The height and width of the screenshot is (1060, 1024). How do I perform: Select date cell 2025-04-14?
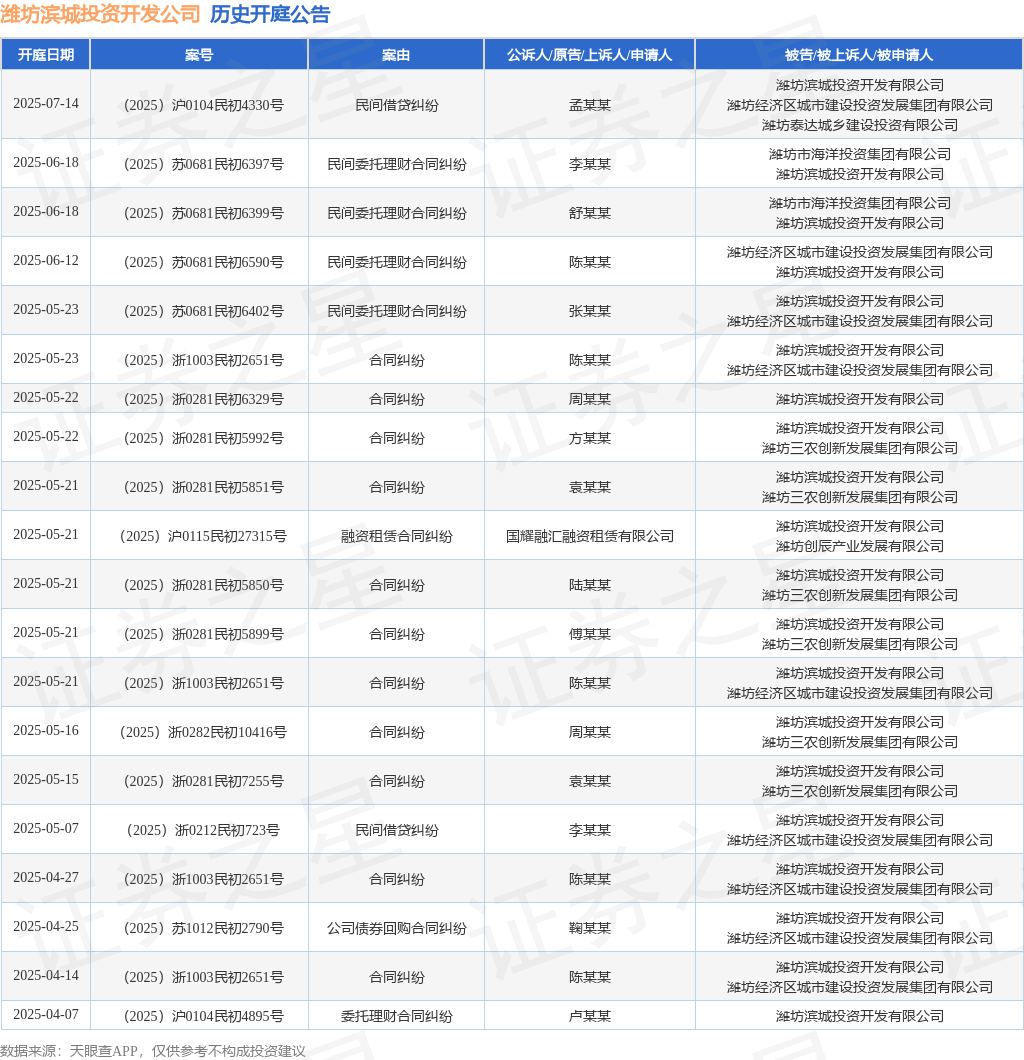[46, 975]
